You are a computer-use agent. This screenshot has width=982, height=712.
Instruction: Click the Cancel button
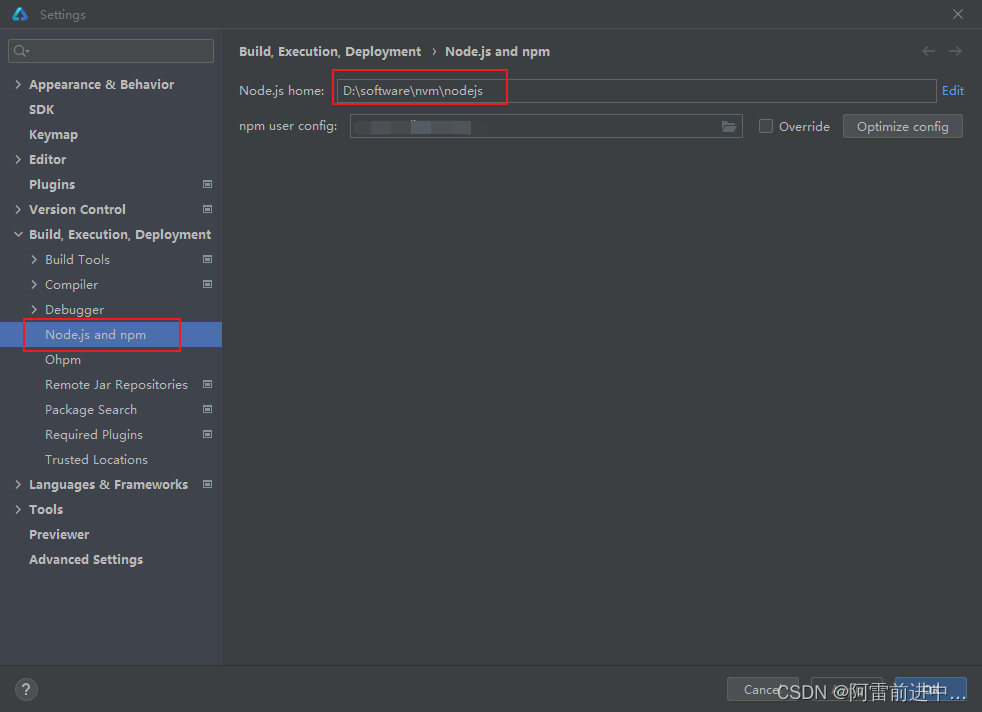(762, 689)
